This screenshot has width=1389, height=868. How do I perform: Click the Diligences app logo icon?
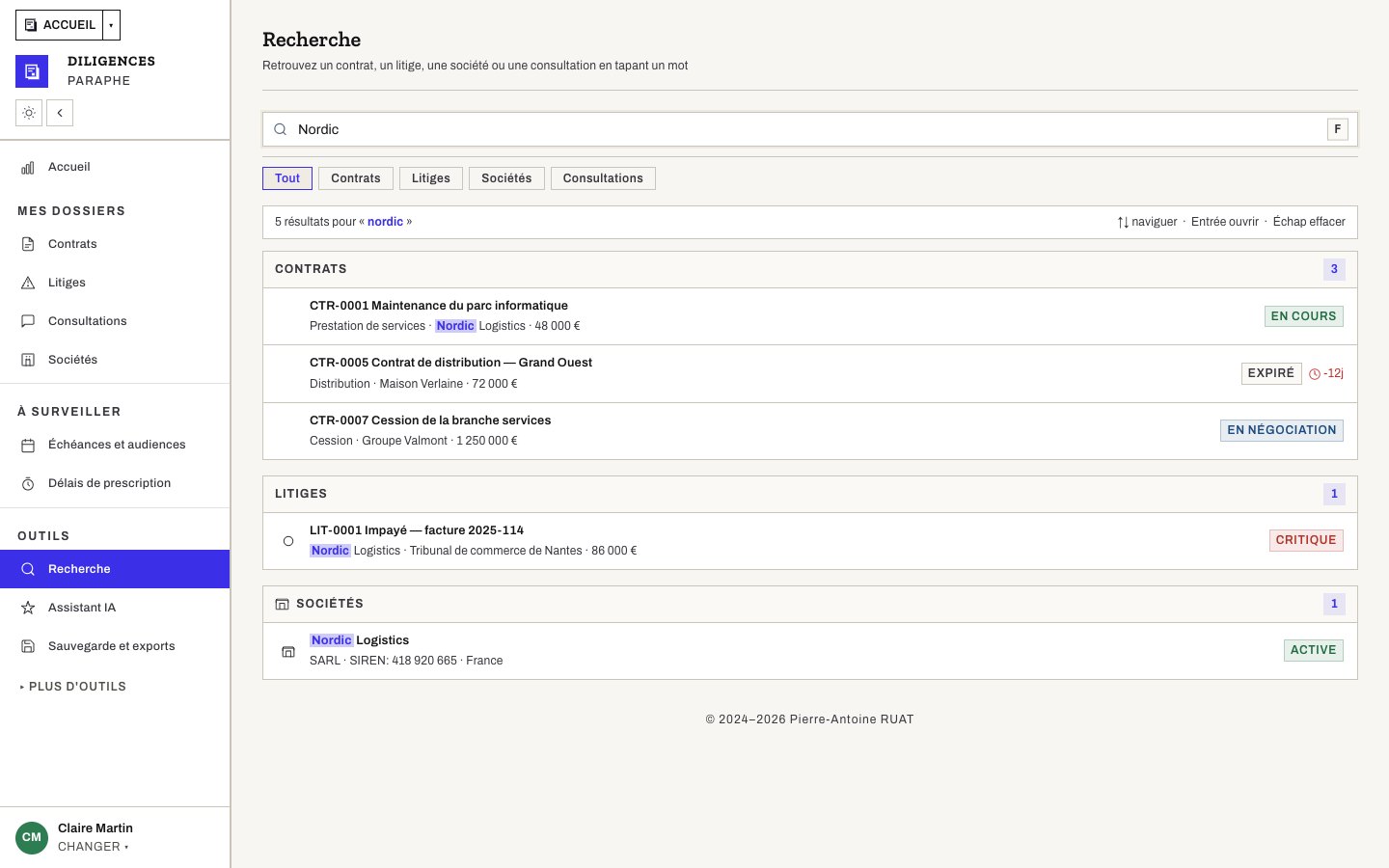coord(32,71)
